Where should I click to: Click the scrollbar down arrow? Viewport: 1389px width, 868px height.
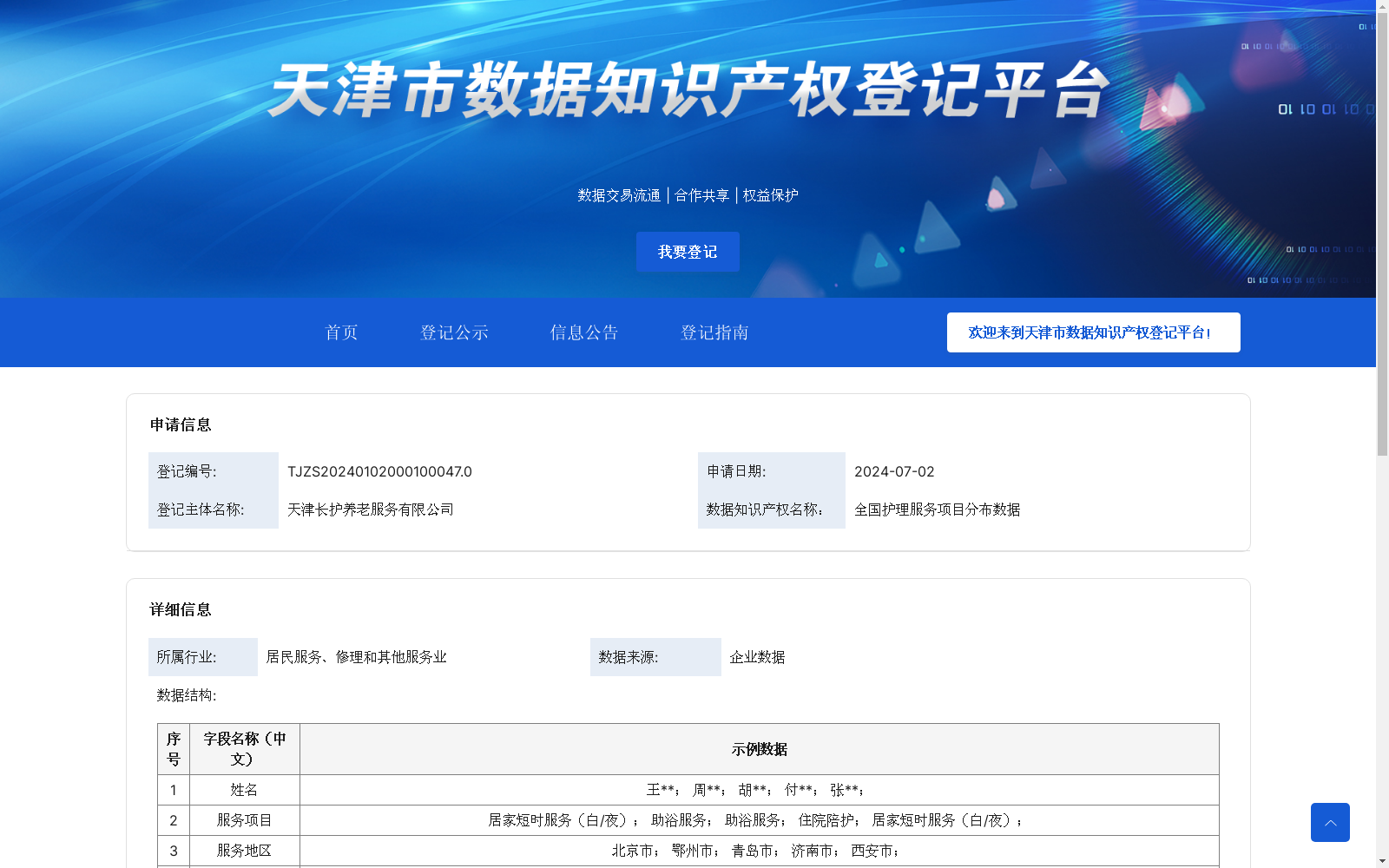(x=1382, y=861)
